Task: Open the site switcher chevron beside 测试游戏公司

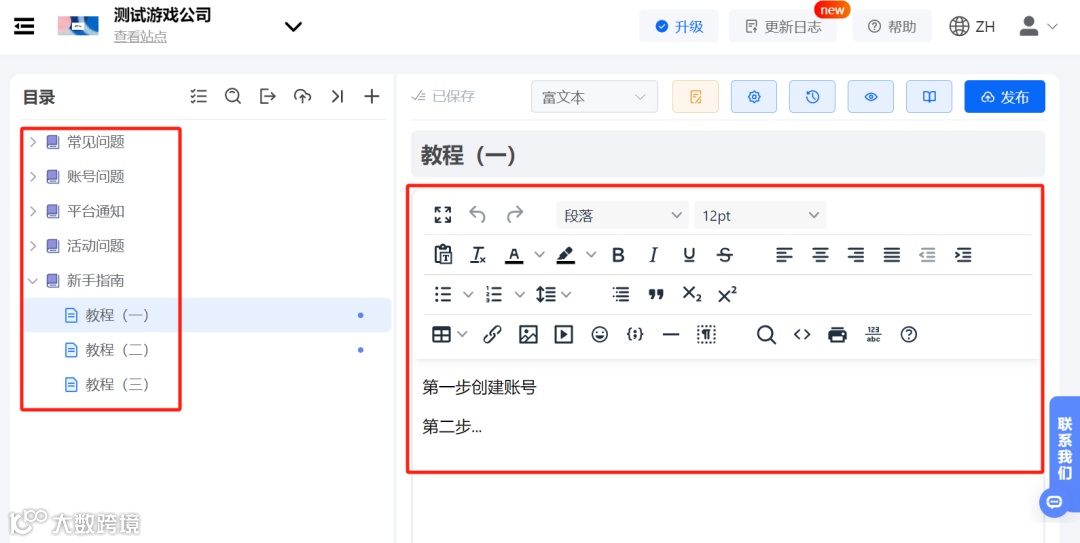Action: coord(293,27)
